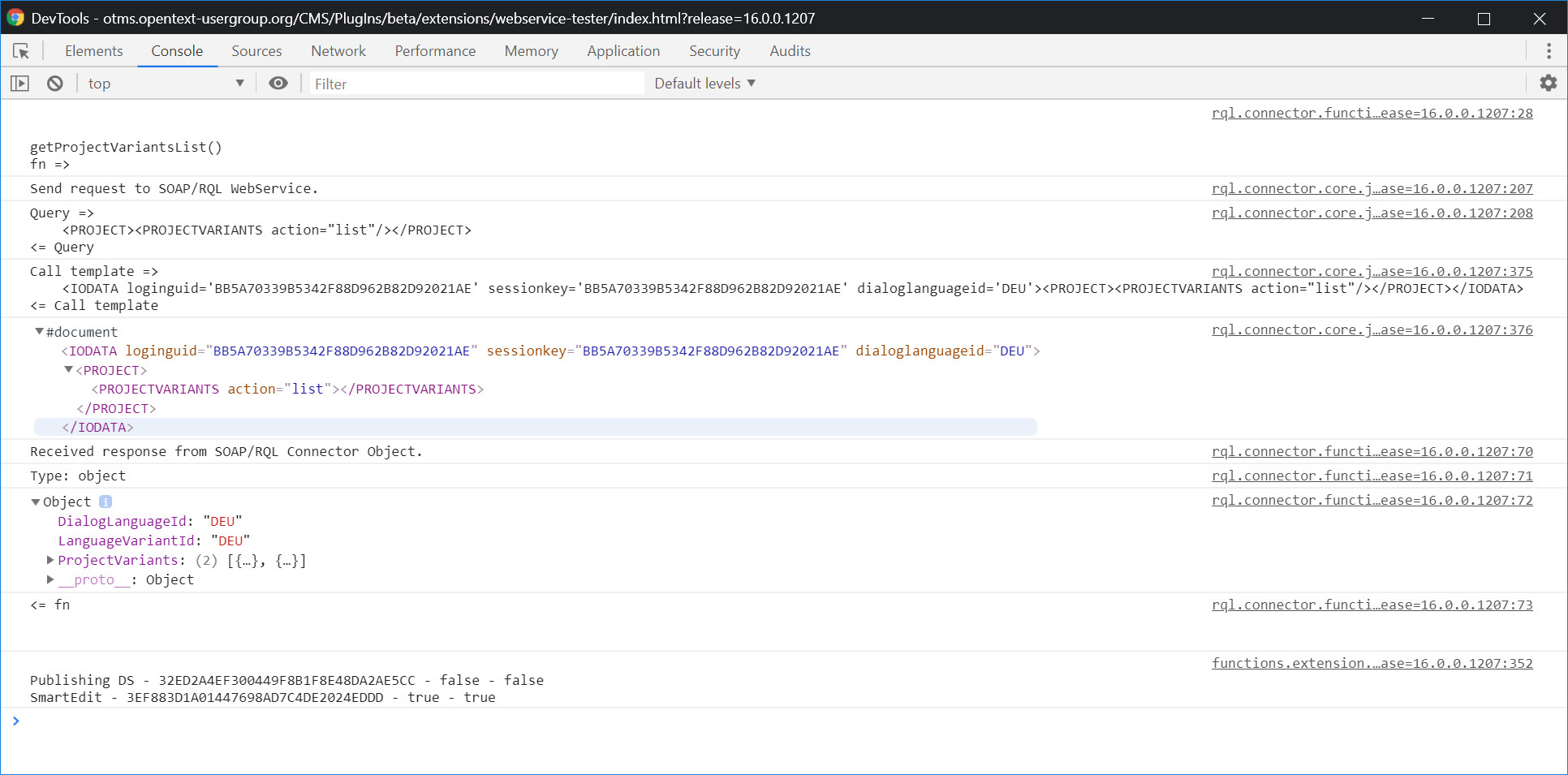Toggle the console sidebar panel icon
This screenshot has width=1568, height=775.
pos(19,84)
